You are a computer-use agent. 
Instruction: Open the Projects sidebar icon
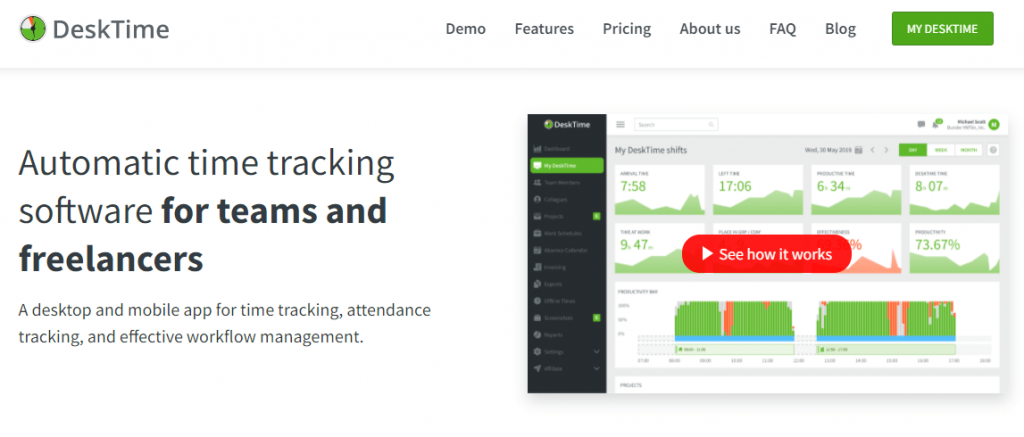click(537, 216)
